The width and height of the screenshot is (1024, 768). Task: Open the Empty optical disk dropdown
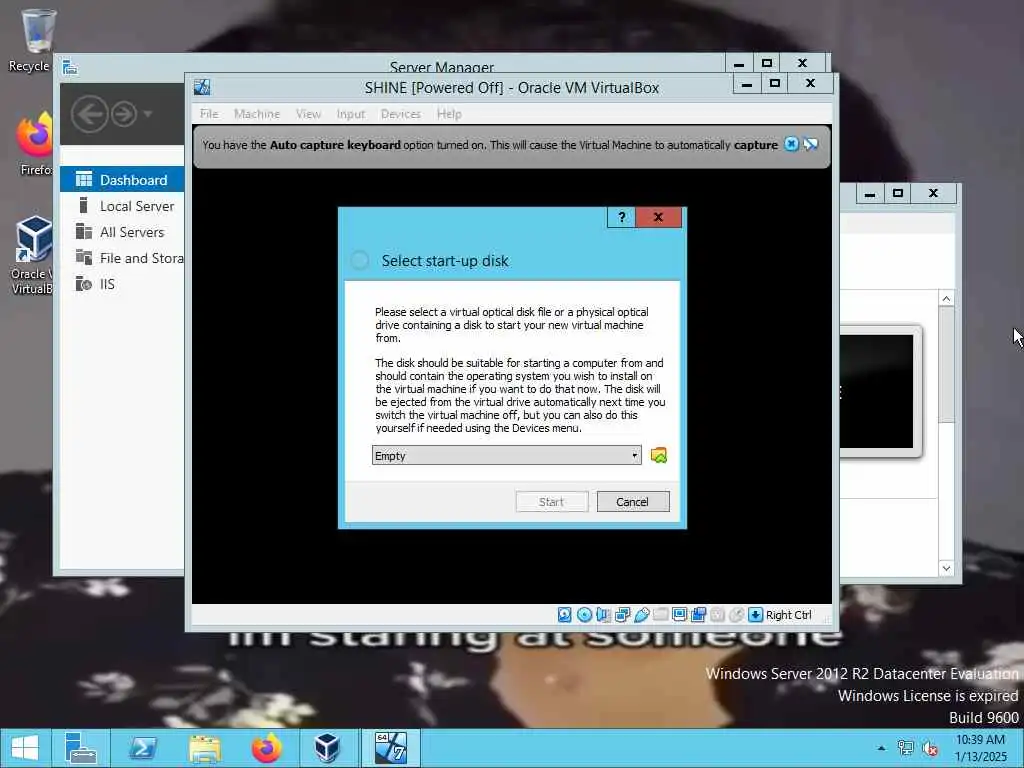pyautogui.click(x=506, y=456)
